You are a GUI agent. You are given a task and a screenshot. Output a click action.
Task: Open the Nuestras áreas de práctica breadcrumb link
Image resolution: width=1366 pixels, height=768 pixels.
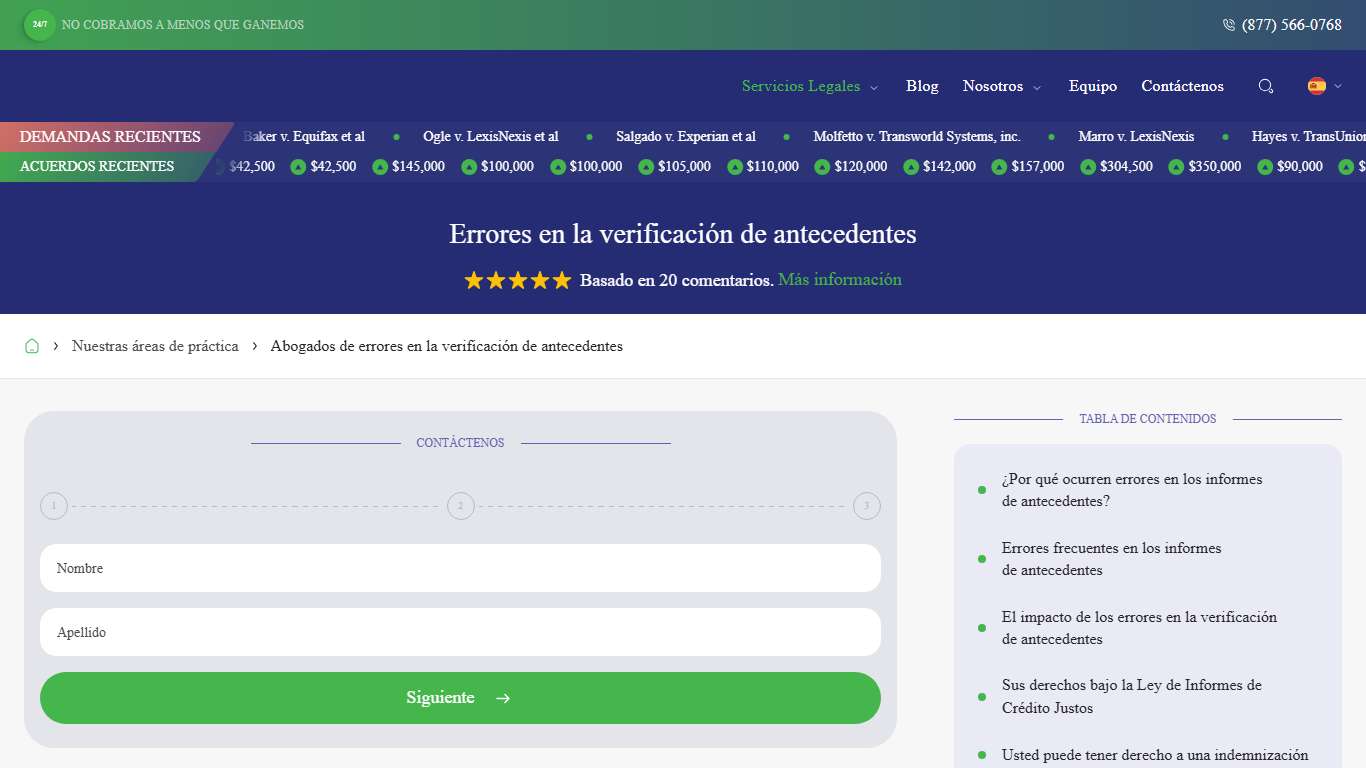click(155, 345)
